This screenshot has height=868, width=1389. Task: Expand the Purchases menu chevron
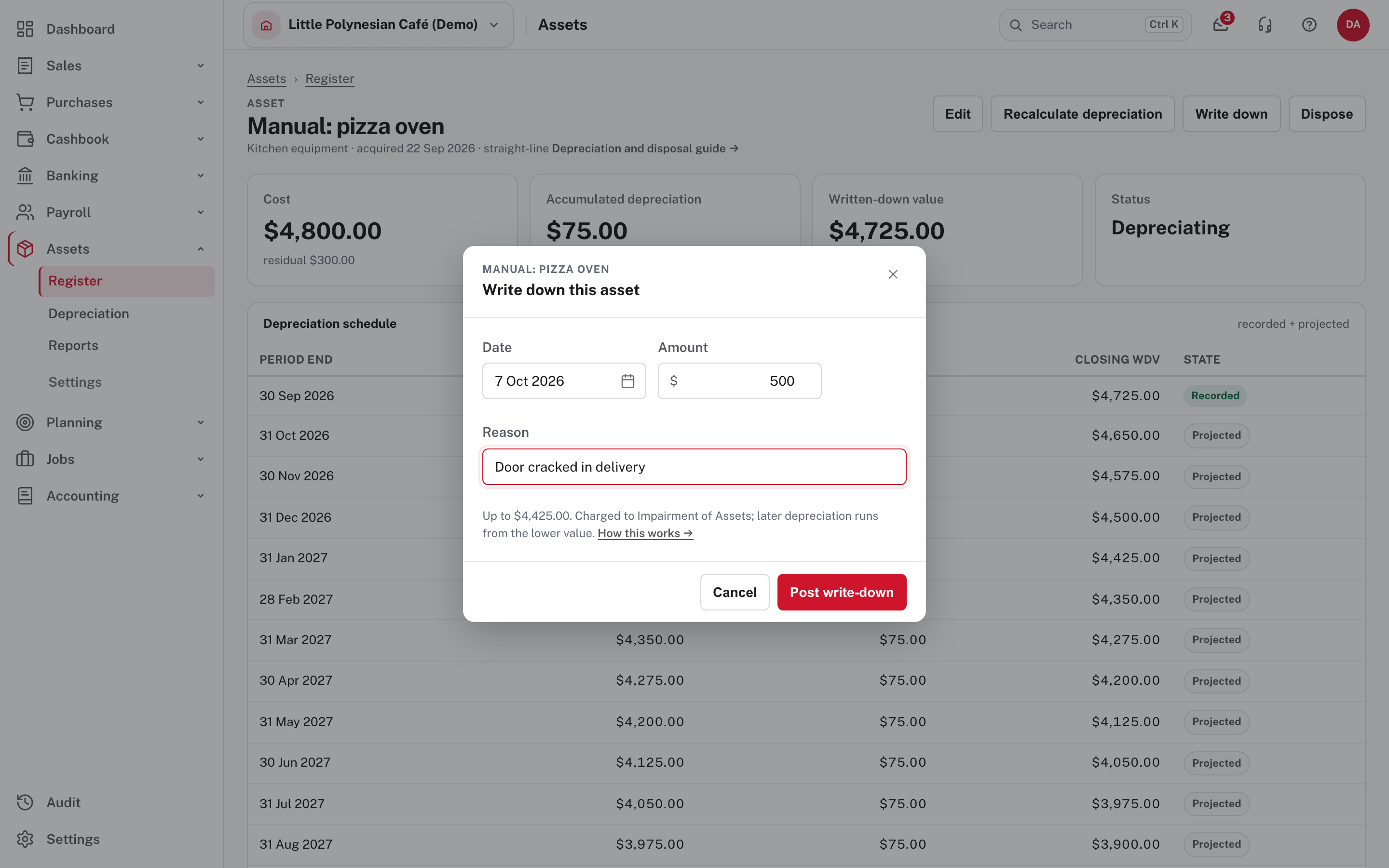pyautogui.click(x=201, y=102)
